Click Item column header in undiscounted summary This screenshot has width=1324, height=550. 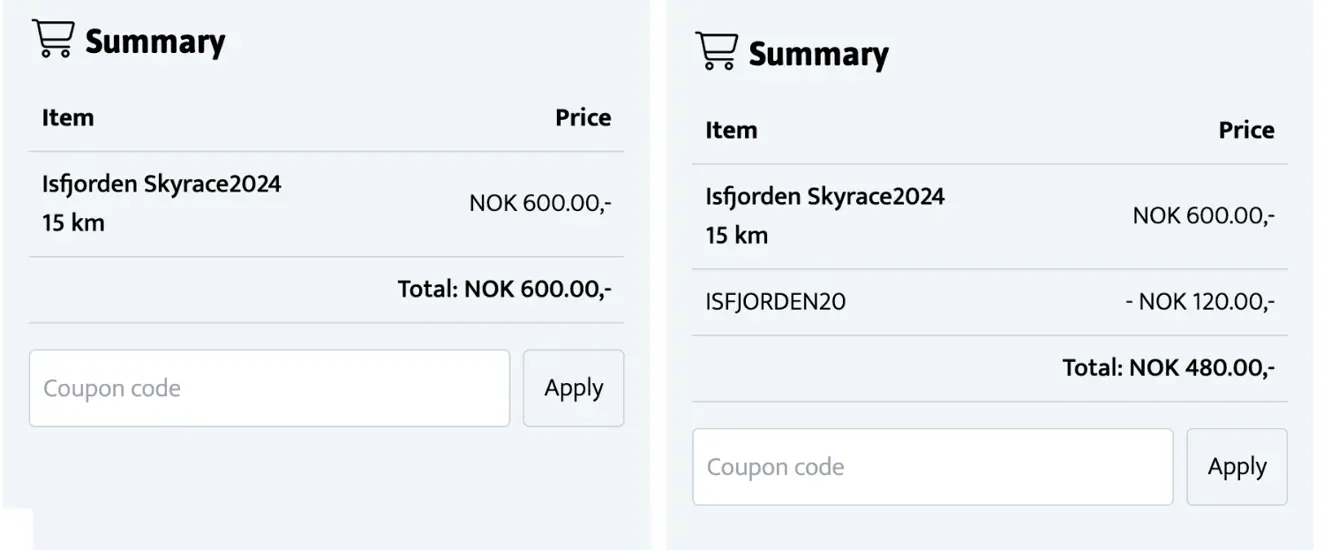click(68, 118)
